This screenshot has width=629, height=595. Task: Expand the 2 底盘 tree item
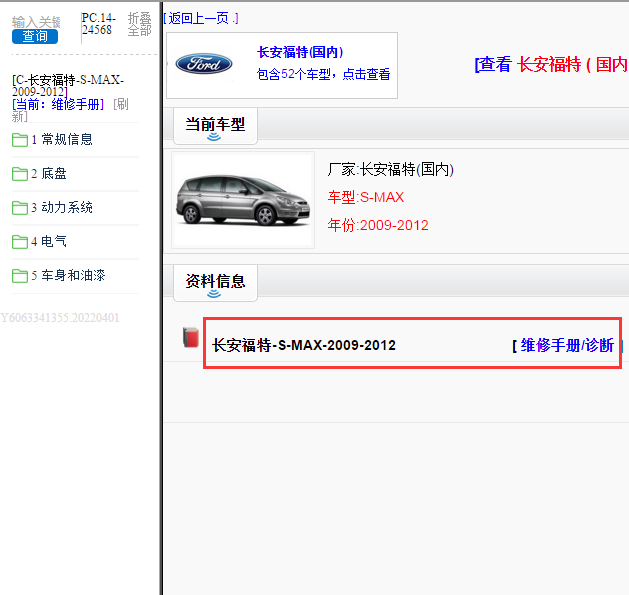point(49,173)
